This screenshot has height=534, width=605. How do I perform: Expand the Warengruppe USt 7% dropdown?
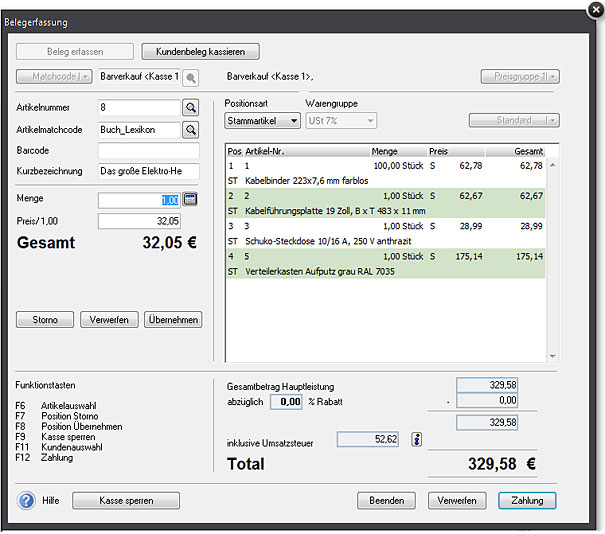click(341, 121)
